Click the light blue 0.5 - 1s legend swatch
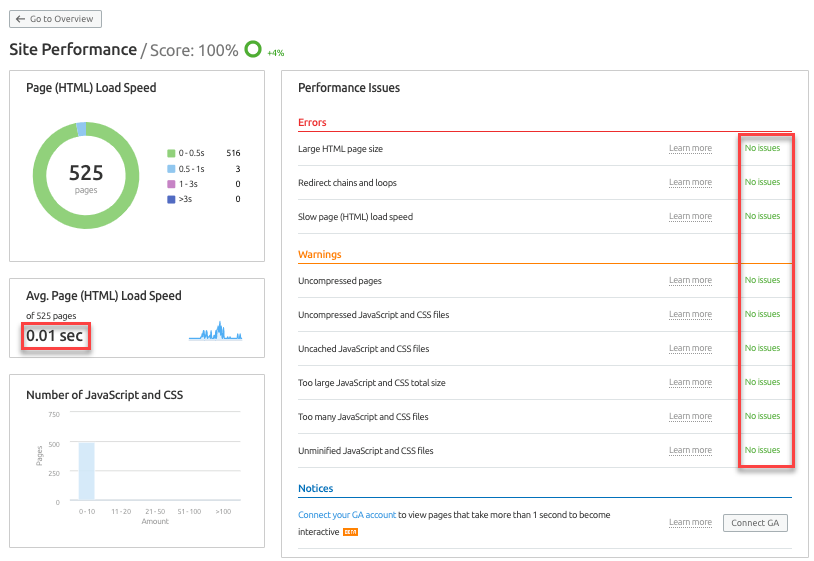Viewport: 814px width, 561px height. click(x=171, y=169)
